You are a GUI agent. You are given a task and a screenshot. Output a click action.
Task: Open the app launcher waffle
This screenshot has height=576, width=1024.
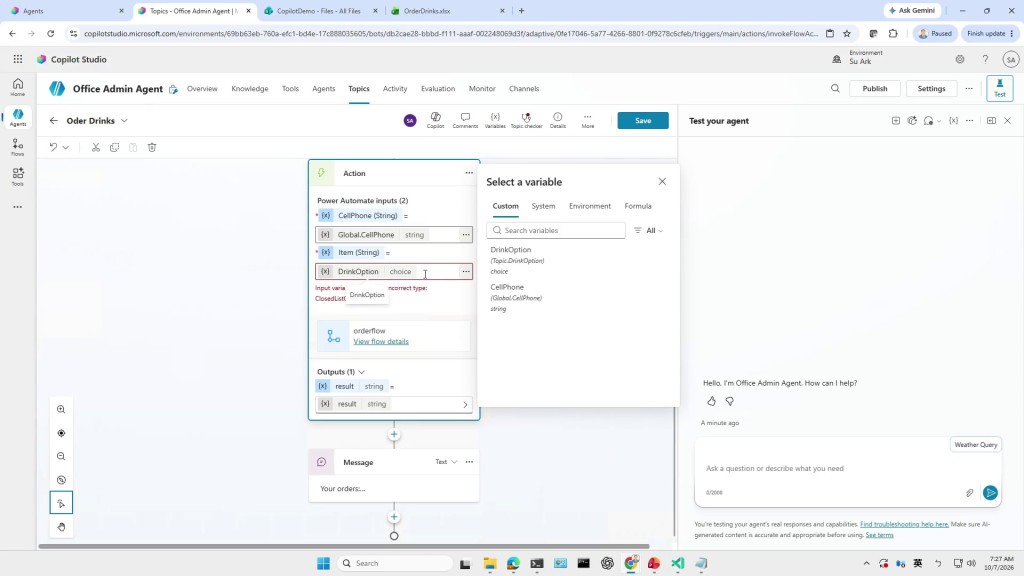[18, 59]
